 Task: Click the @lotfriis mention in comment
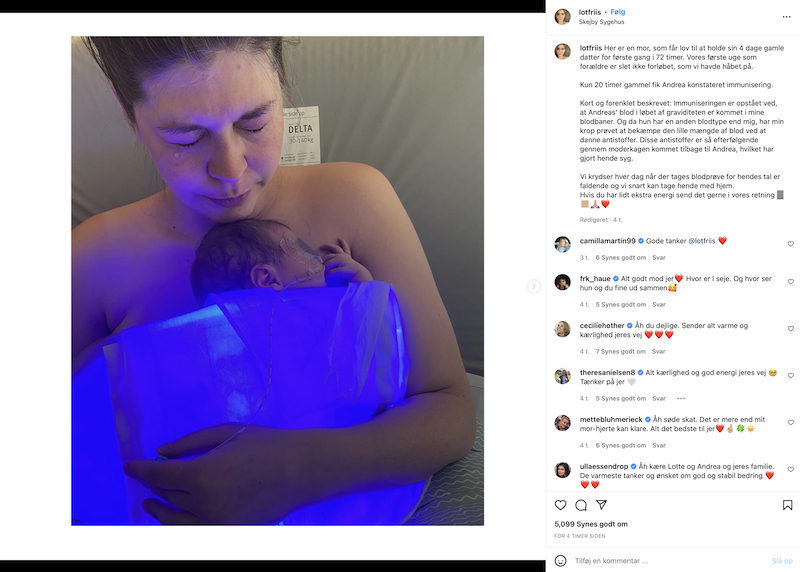(702, 241)
